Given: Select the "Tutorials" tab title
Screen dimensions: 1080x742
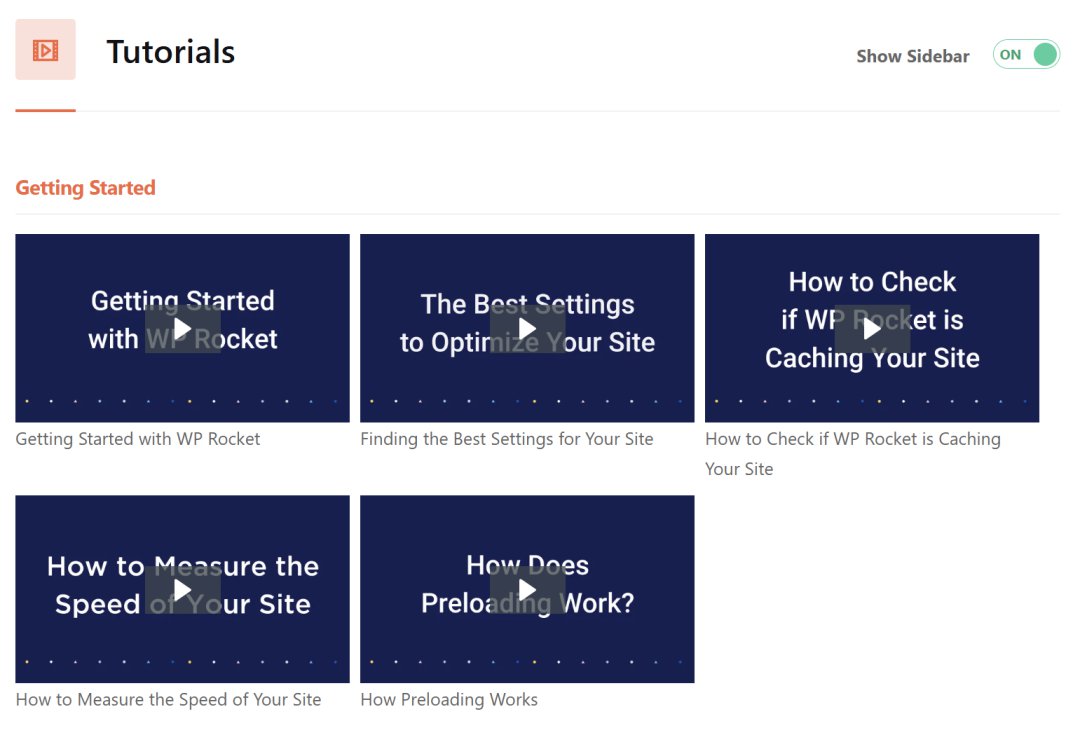Looking at the screenshot, I should (x=170, y=52).
